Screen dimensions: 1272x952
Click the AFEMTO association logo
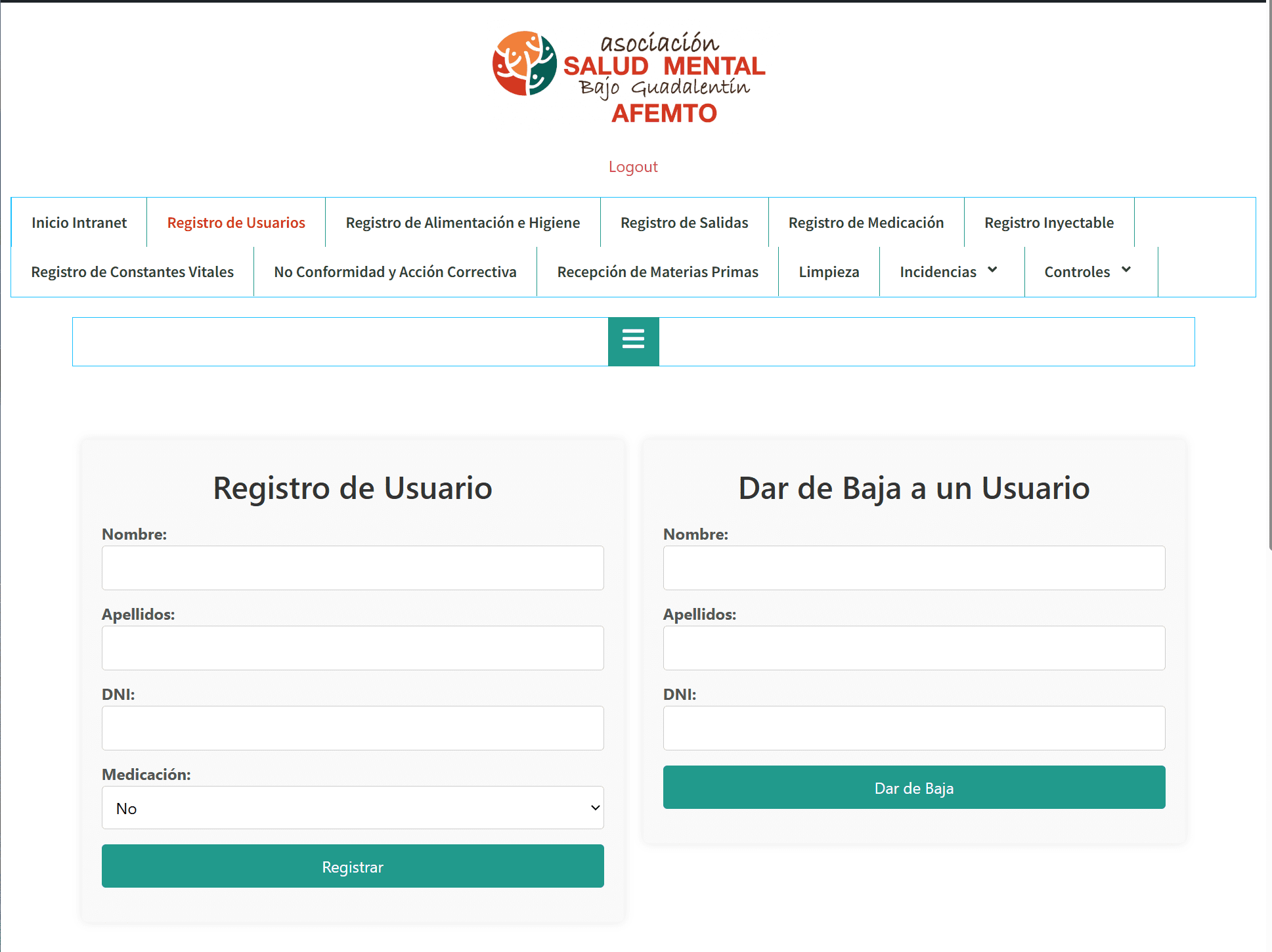pyautogui.click(x=629, y=77)
